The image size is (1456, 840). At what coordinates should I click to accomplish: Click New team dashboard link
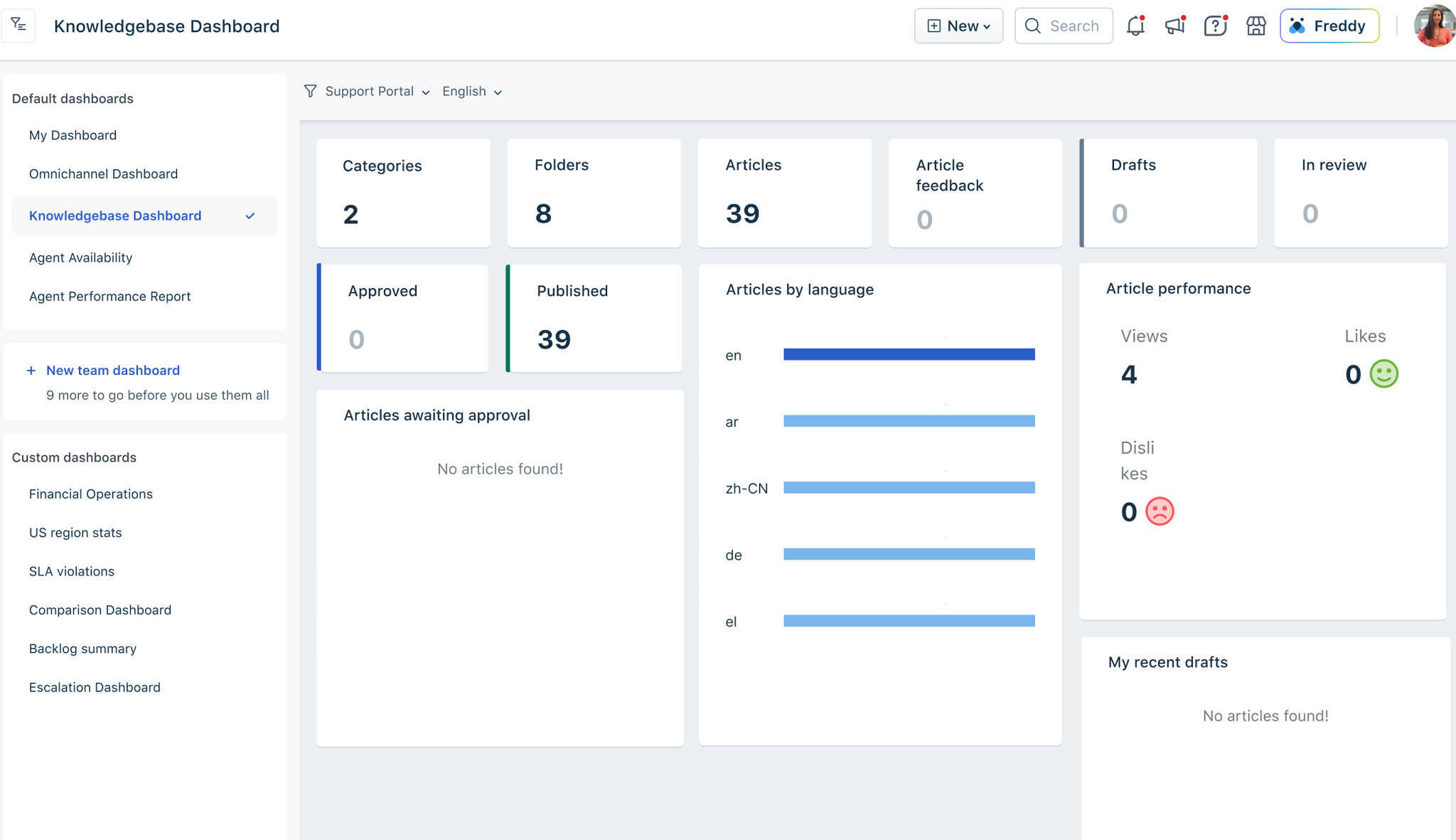(x=113, y=371)
